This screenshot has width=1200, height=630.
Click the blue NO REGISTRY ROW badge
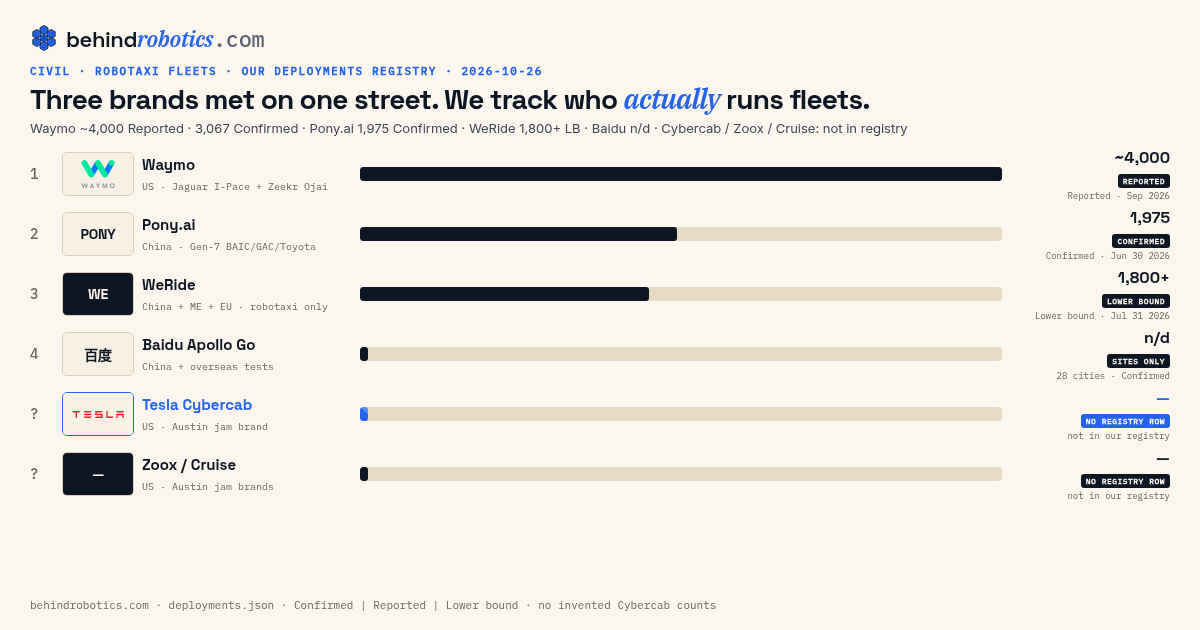pyautogui.click(x=1125, y=421)
